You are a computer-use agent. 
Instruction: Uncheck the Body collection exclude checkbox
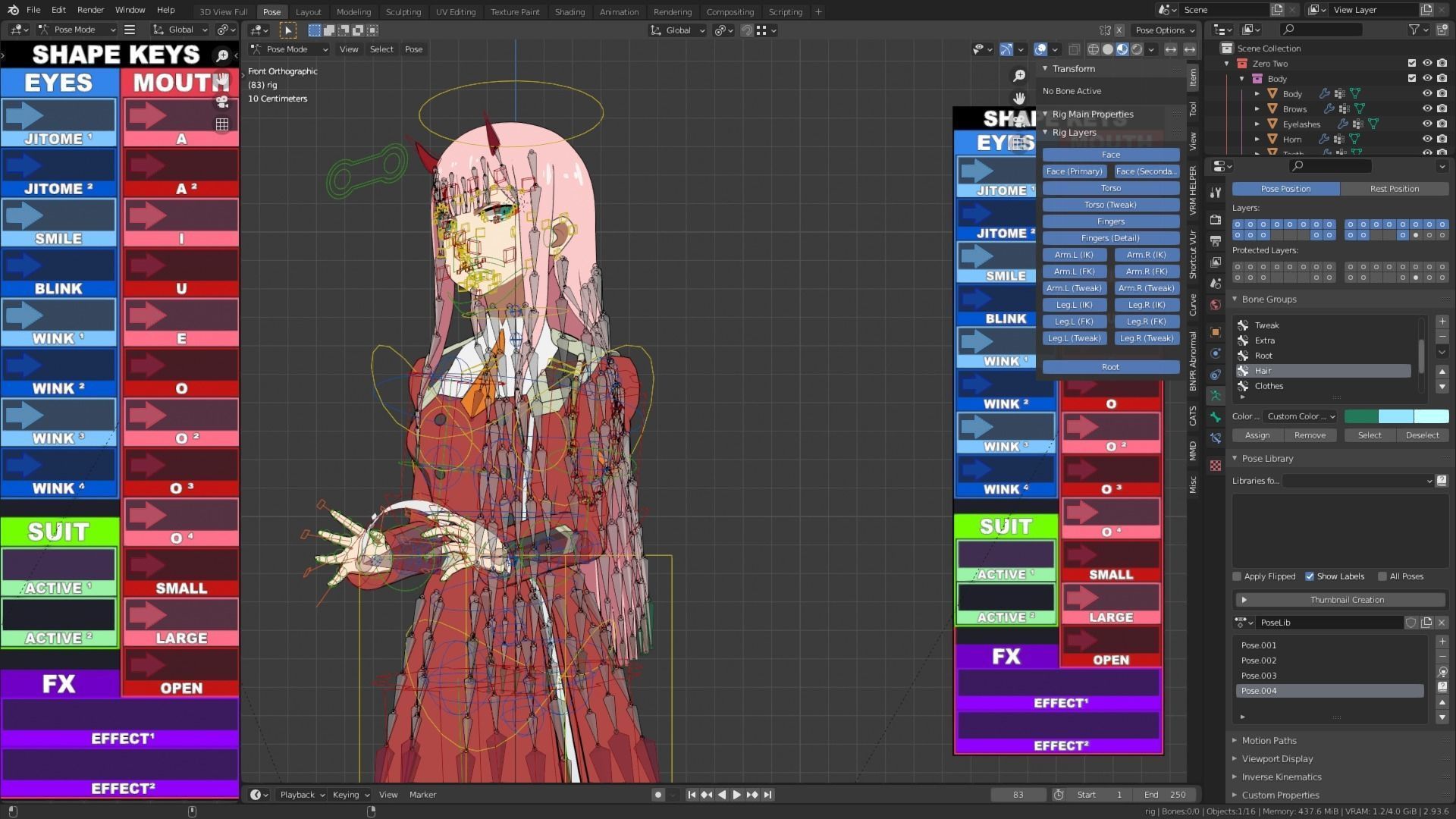pyautogui.click(x=1412, y=79)
